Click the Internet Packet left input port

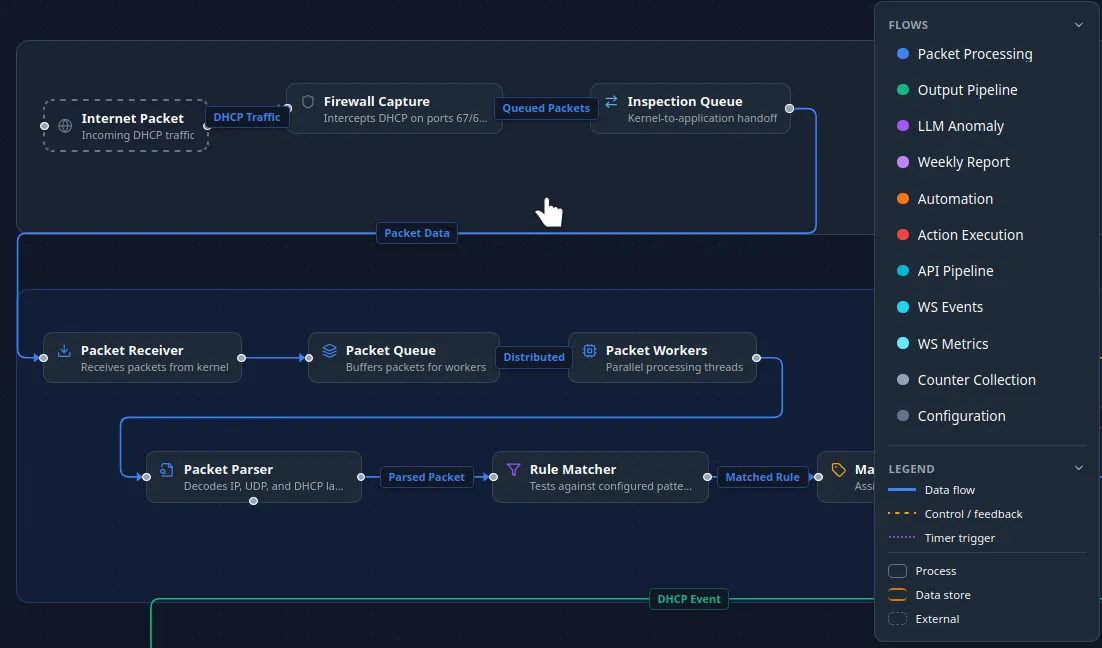(x=44, y=126)
